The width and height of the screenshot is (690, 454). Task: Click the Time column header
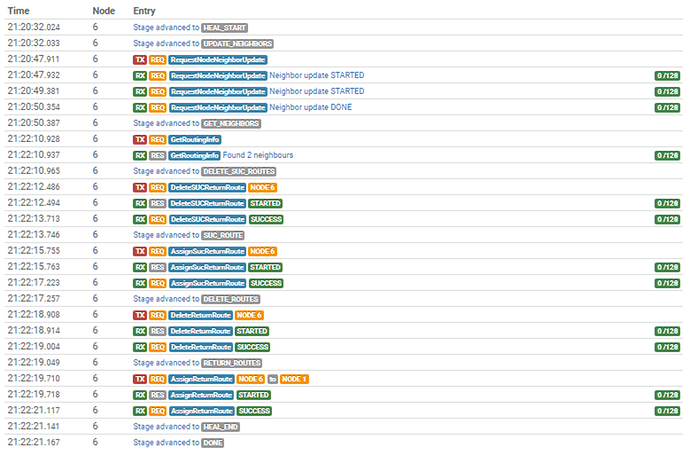[18, 11]
